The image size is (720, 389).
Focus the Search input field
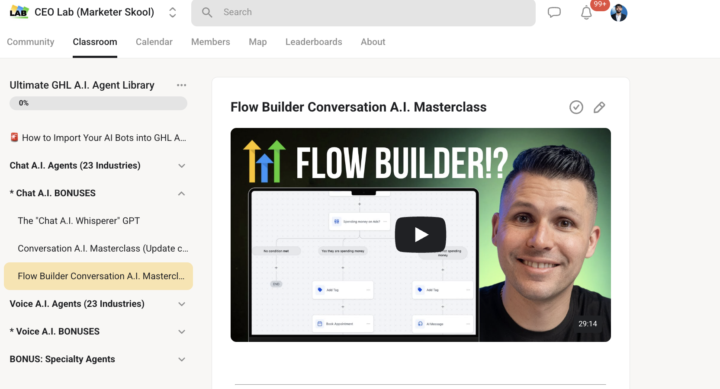pyautogui.click(x=363, y=12)
